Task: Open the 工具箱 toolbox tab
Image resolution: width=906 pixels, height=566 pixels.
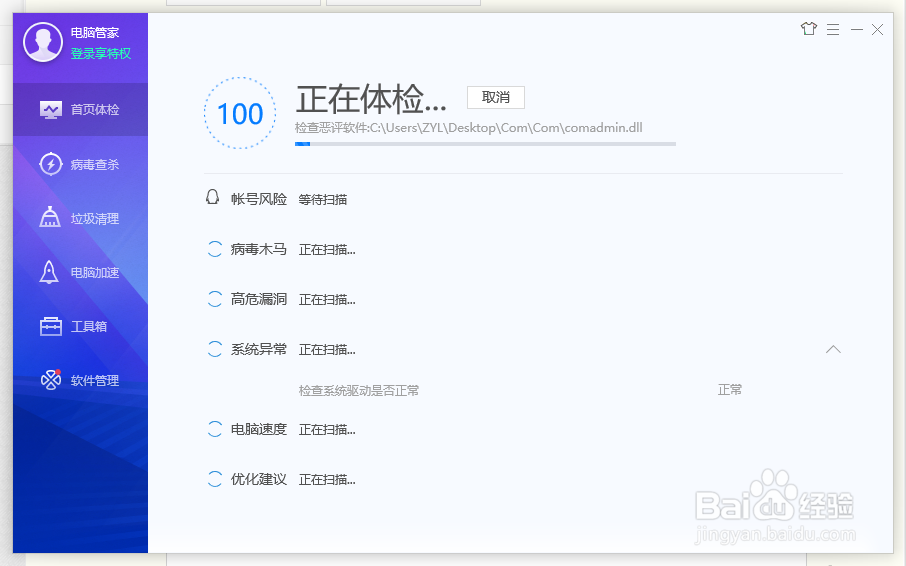Action: coord(80,326)
